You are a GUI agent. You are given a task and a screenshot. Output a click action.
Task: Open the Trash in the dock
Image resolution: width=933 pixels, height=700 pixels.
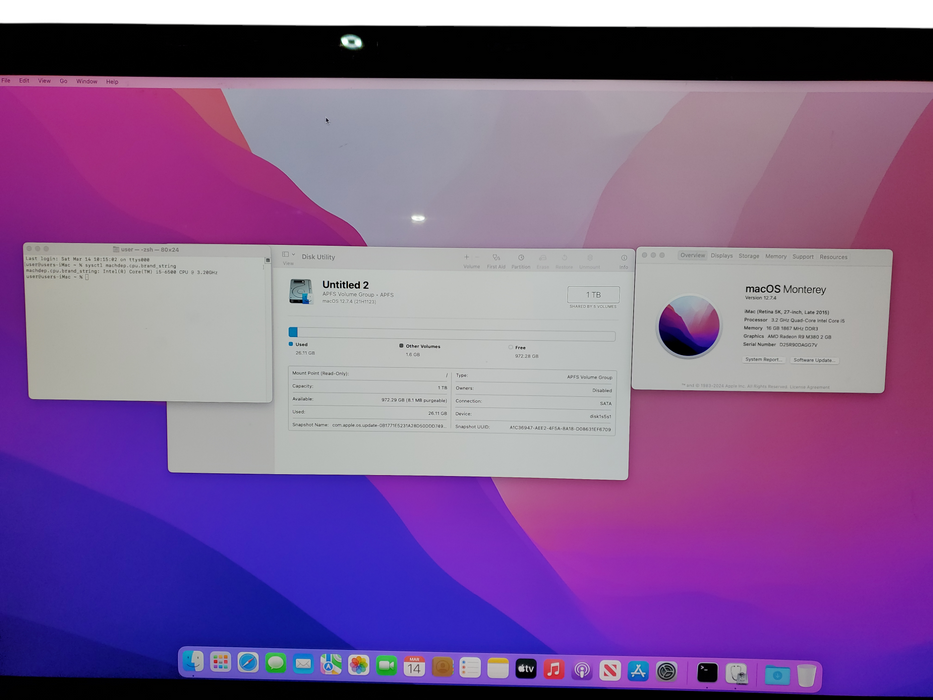pos(806,675)
